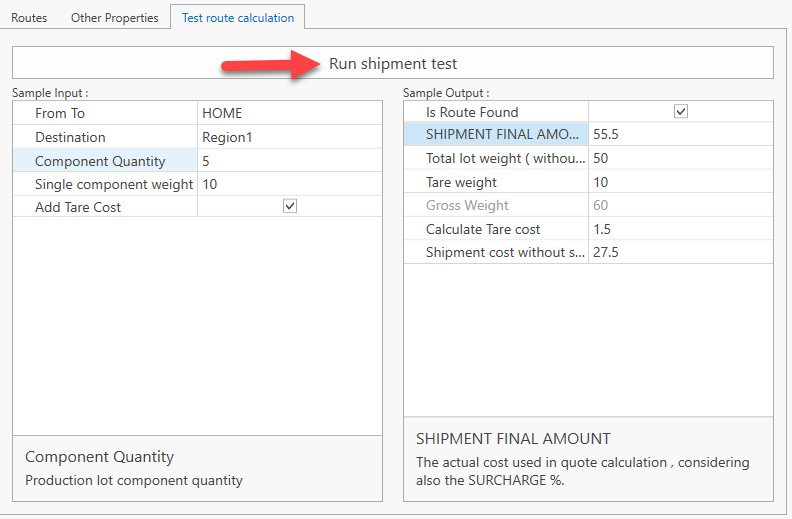Select the Shipment cost without surcharge value
This screenshot has height=519, width=792.
coord(680,252)
